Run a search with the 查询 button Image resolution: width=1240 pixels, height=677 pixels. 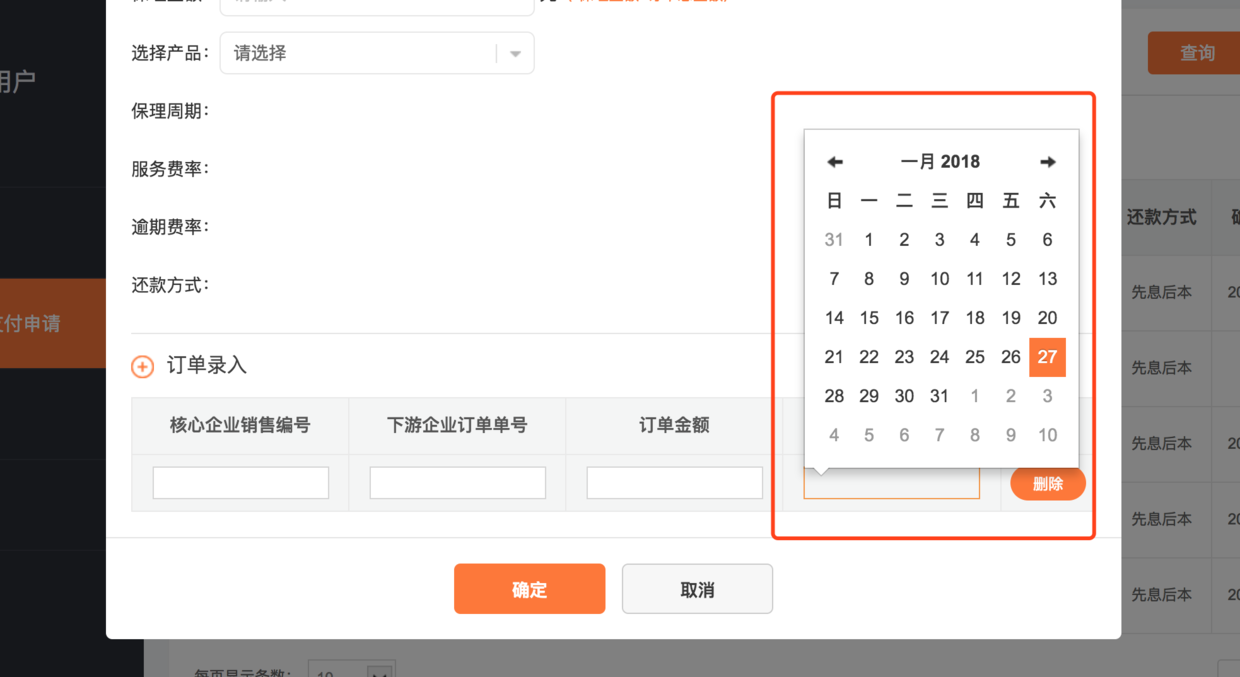1196,53
